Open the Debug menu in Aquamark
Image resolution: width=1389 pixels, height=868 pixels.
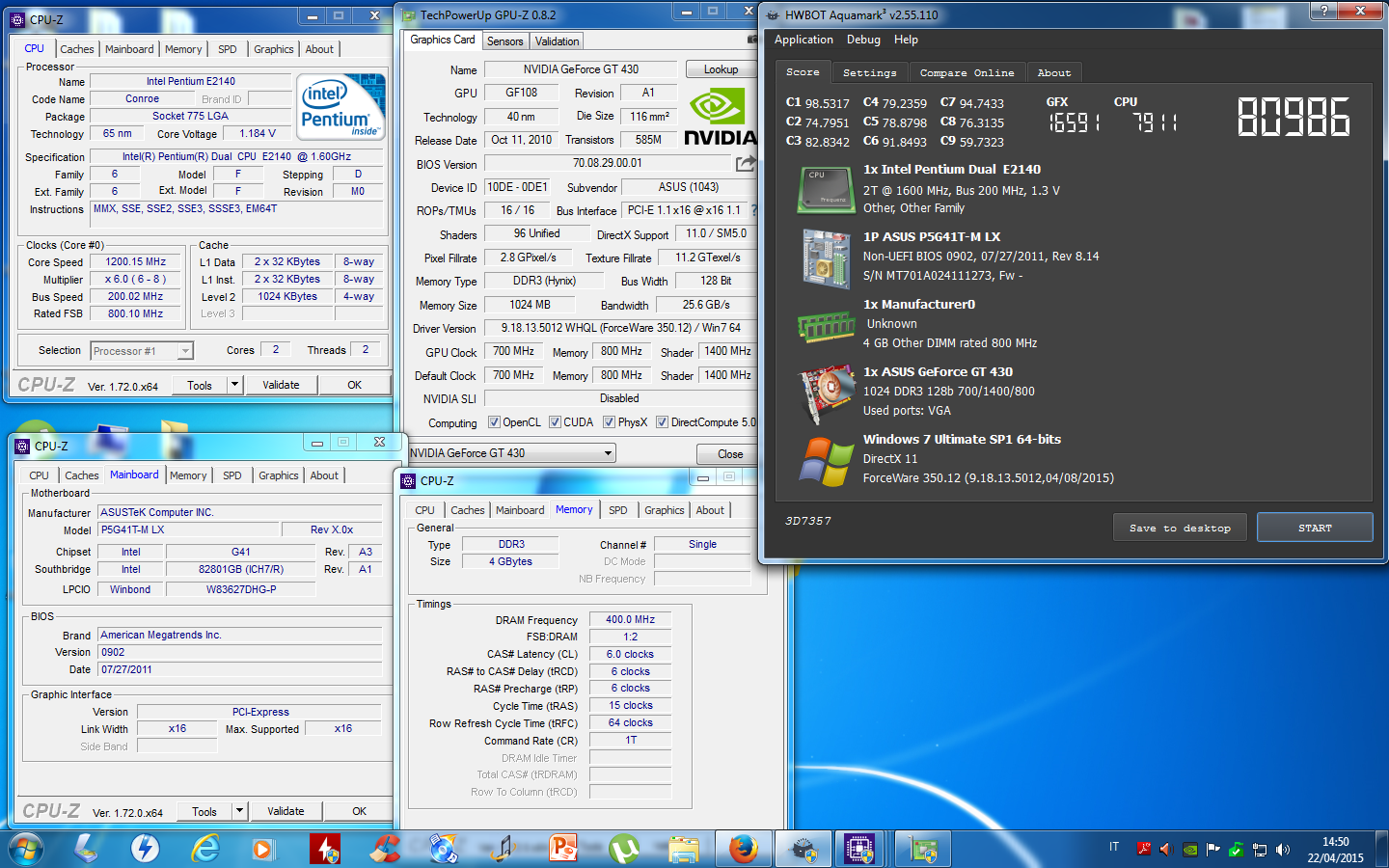(863, 40)
